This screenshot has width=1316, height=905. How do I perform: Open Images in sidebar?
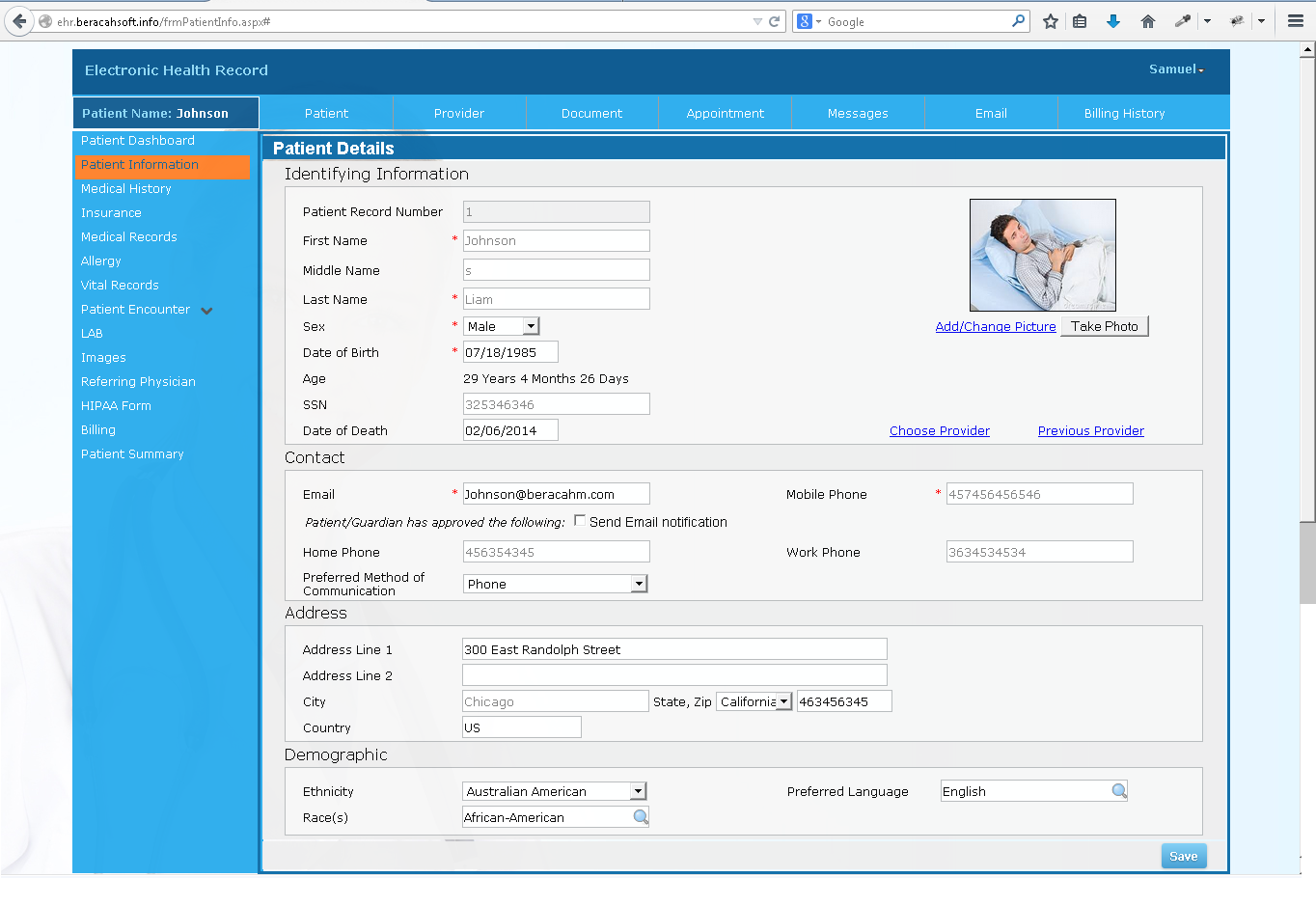tap(103, 358)
